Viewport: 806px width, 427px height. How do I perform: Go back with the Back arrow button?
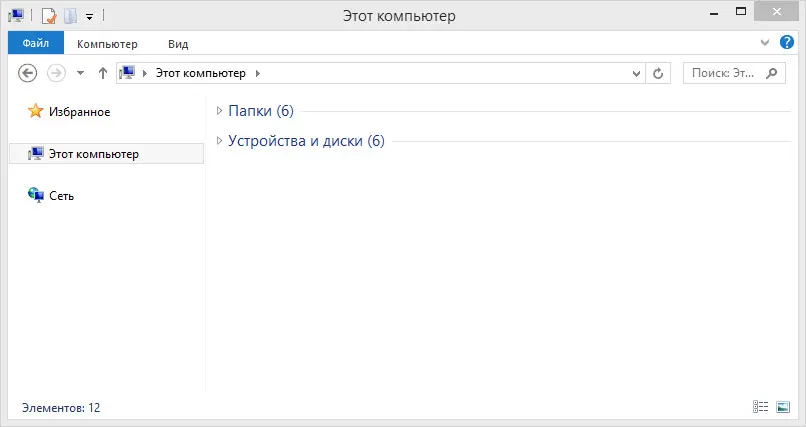(x=28, y=73)
